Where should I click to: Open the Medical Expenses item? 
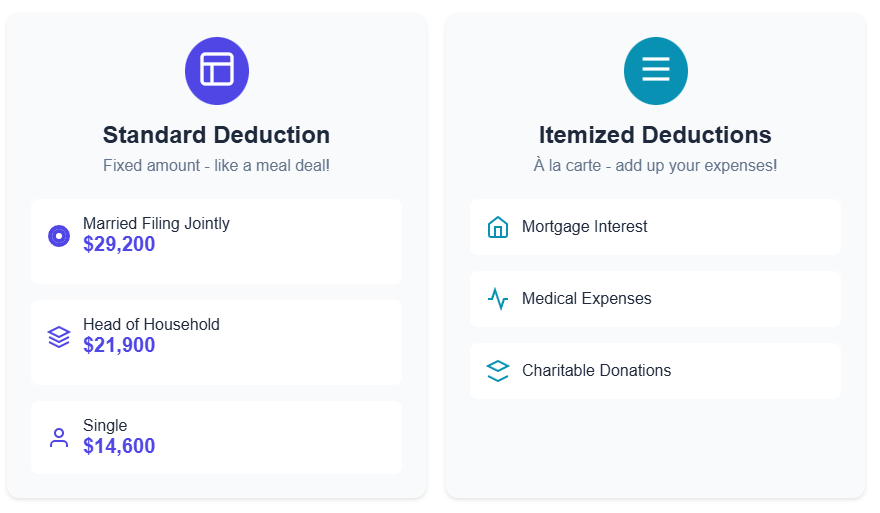tap(655, 299)
